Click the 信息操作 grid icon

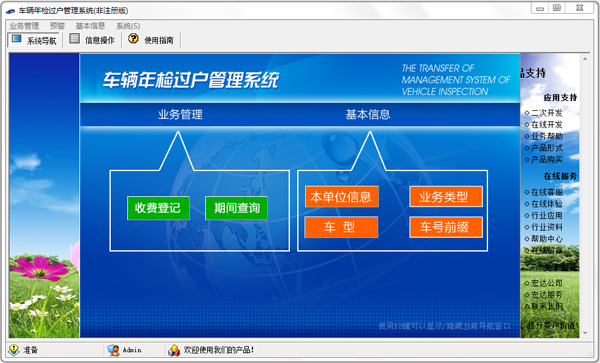(x=75, y=39)
